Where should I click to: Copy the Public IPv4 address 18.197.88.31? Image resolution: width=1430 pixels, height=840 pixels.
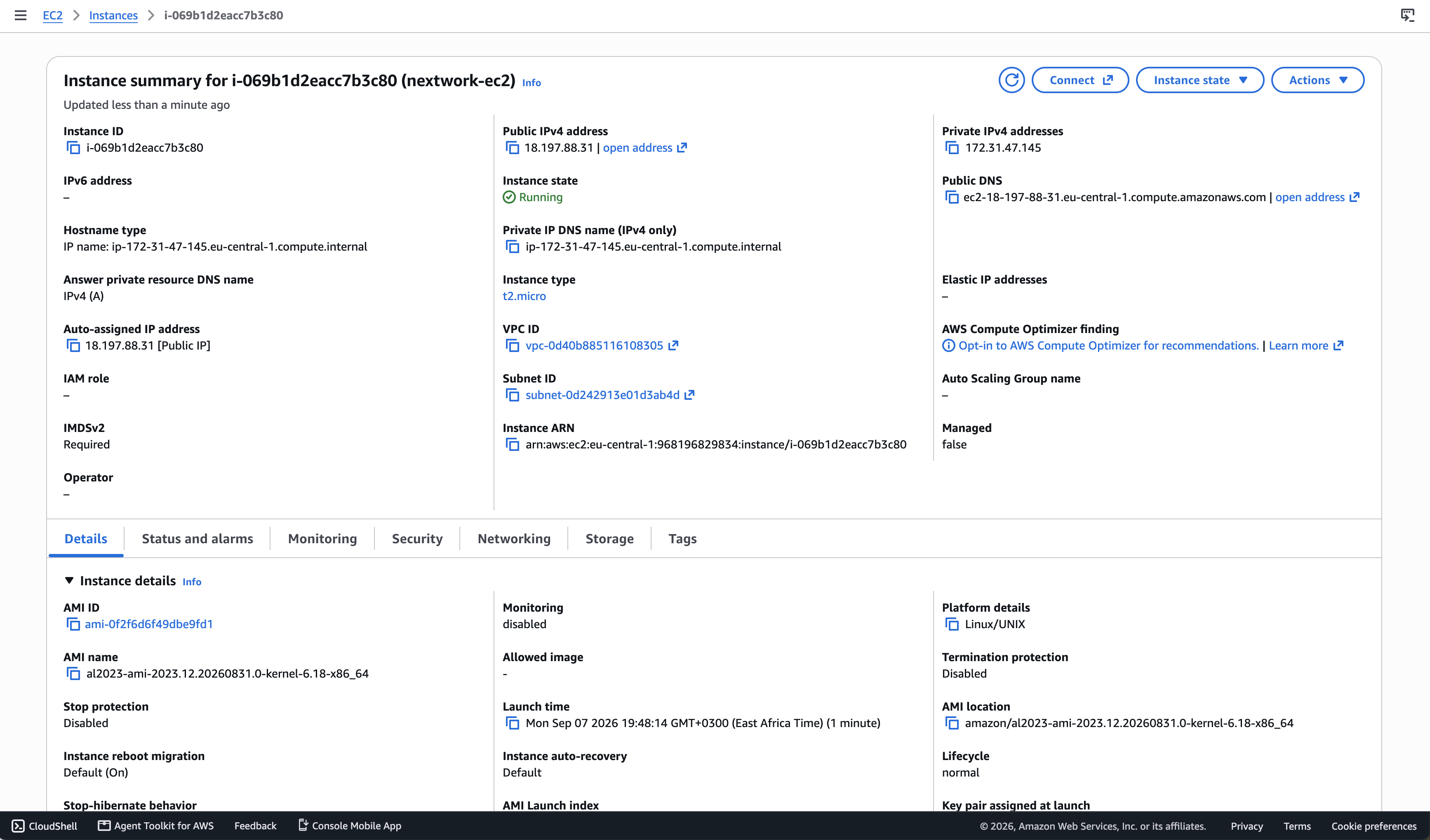tap(513, 148)
